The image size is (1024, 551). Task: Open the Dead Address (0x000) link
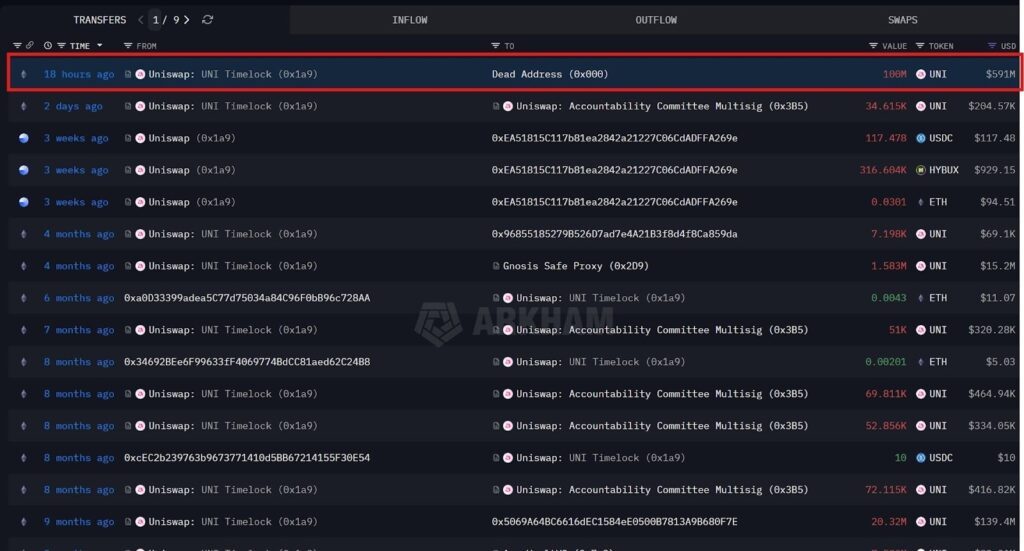click(x=549, y=74)
